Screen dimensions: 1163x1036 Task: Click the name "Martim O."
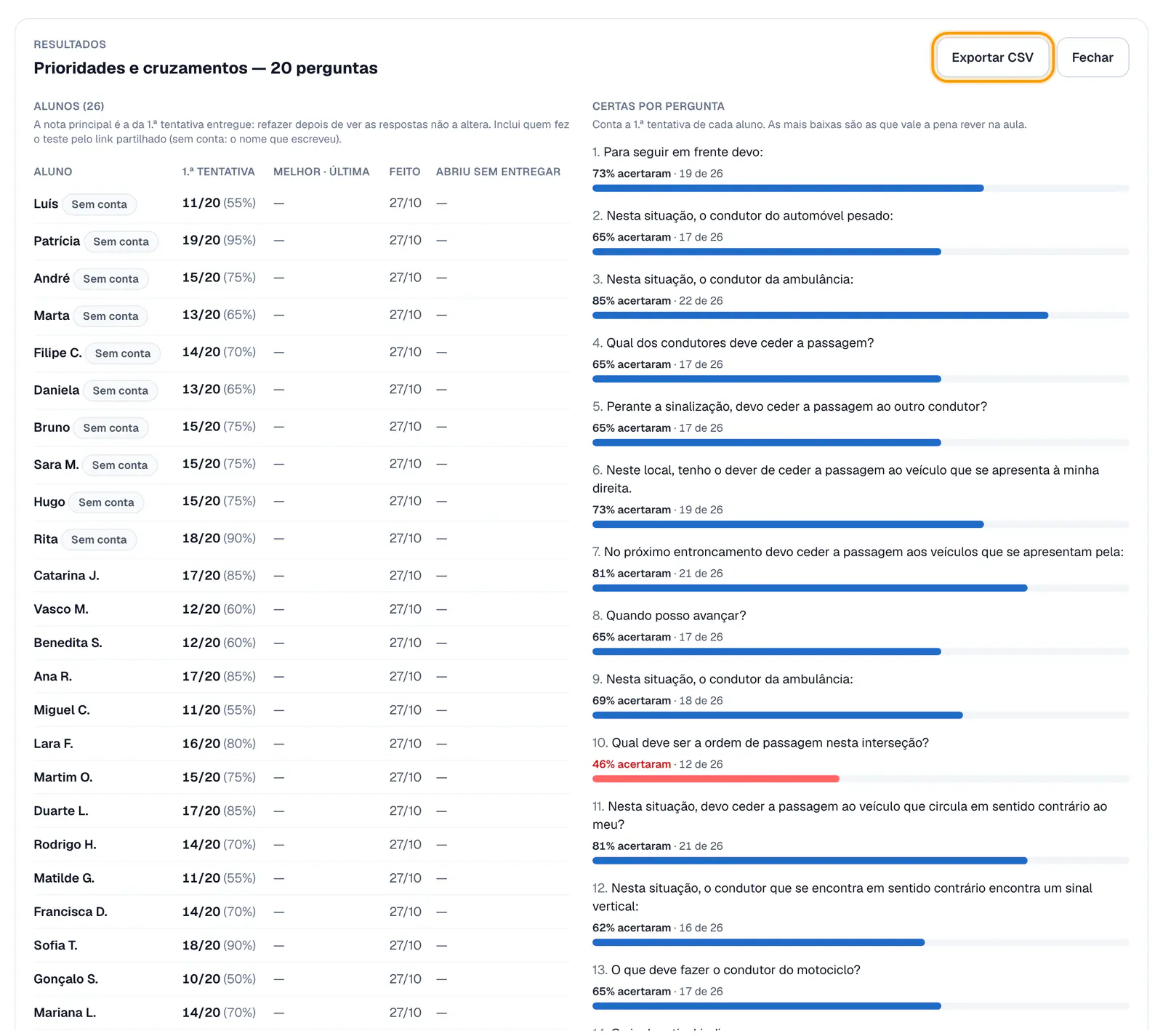tap(63, 777)
